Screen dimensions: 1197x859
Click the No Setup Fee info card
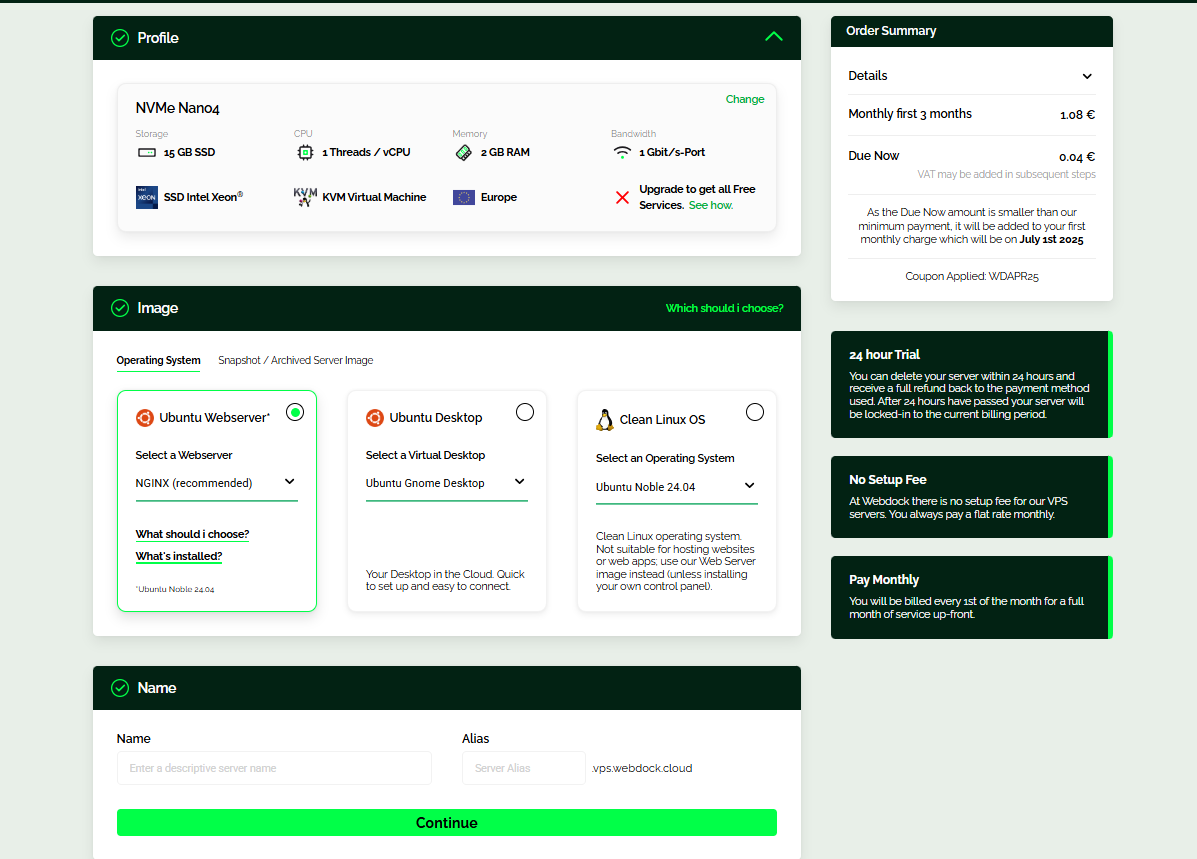coord(971,497)
